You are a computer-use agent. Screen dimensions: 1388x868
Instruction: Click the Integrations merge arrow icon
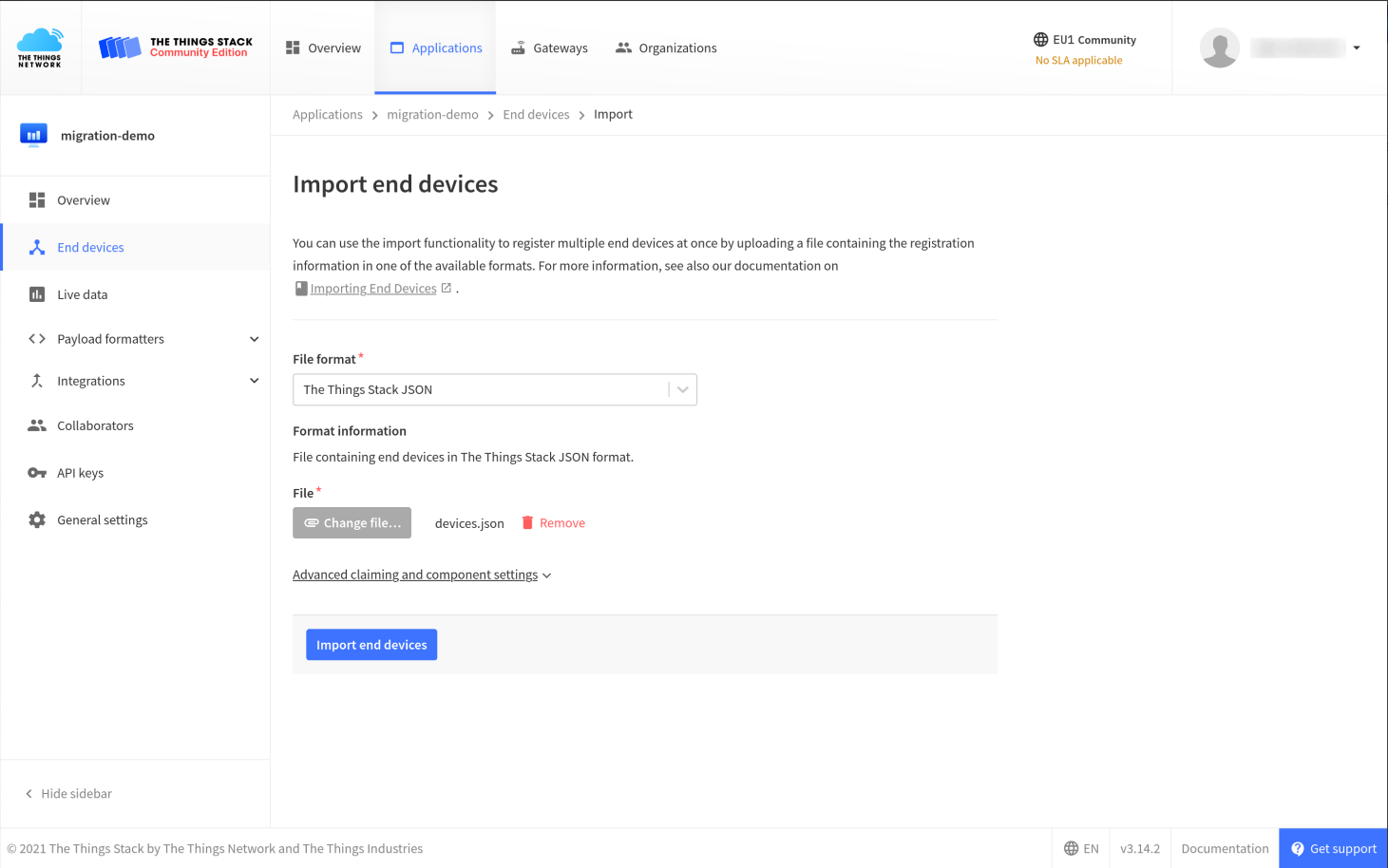point(37,381)
